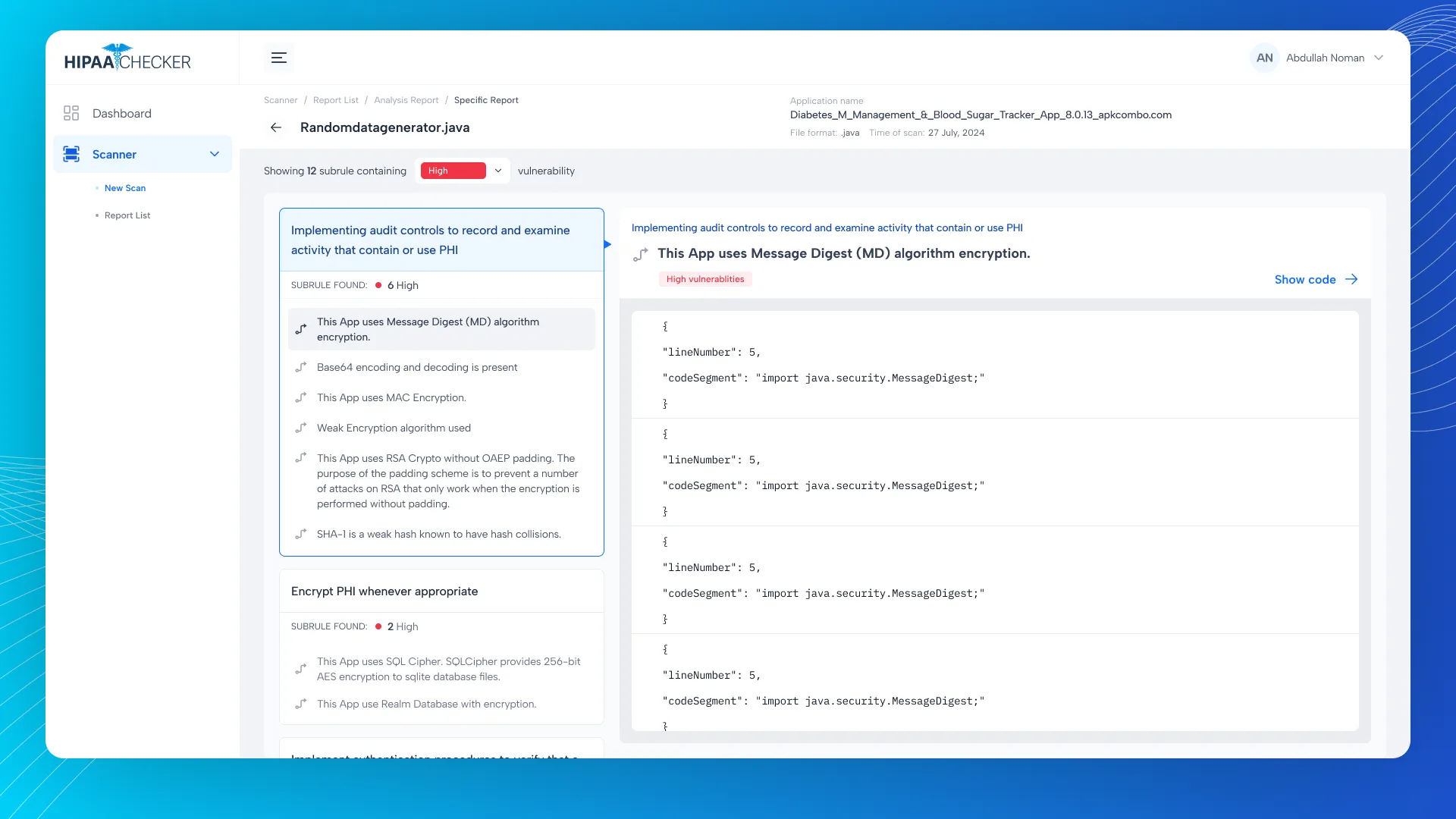Select the SQL Cipher SQLCipher subrule
1456x819 pixels.
pos(448,669)
